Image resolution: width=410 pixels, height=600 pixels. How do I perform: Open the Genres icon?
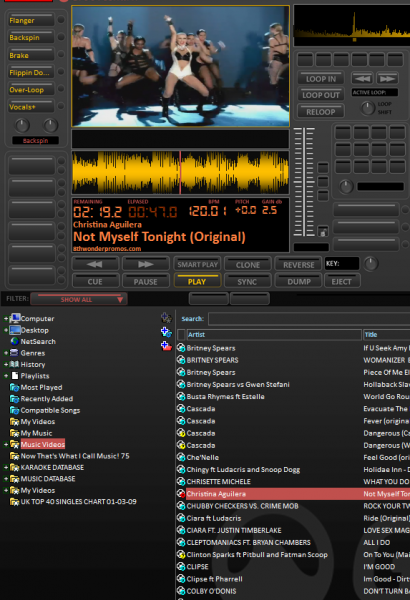[14, 353]
